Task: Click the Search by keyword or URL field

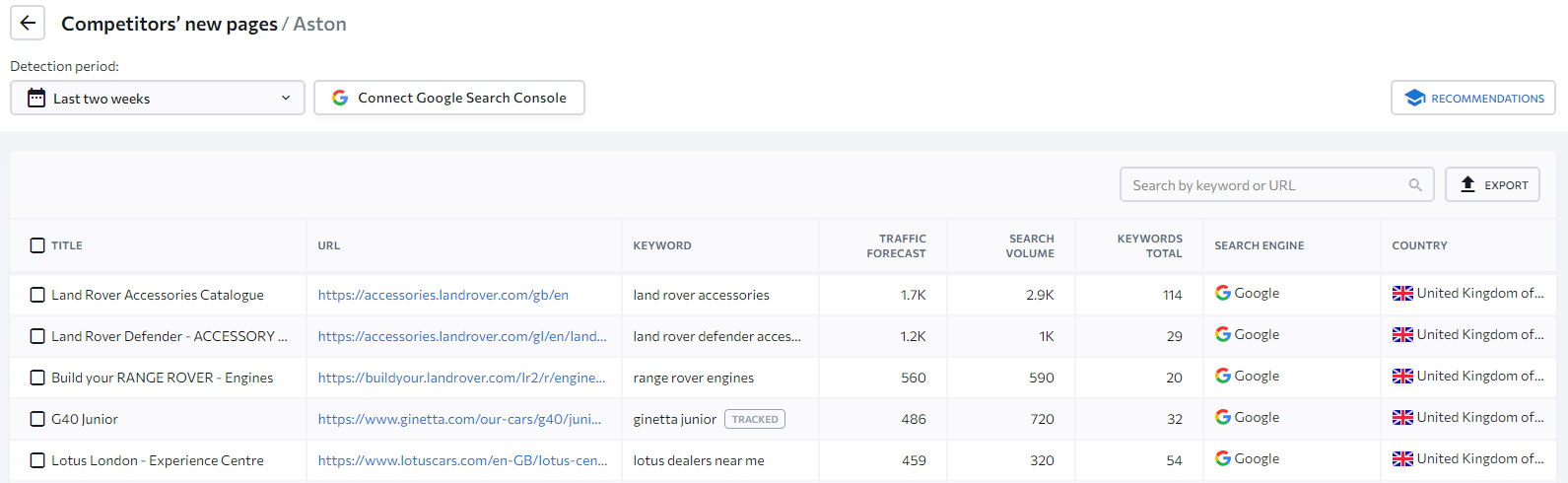Action: (1276, 184)
